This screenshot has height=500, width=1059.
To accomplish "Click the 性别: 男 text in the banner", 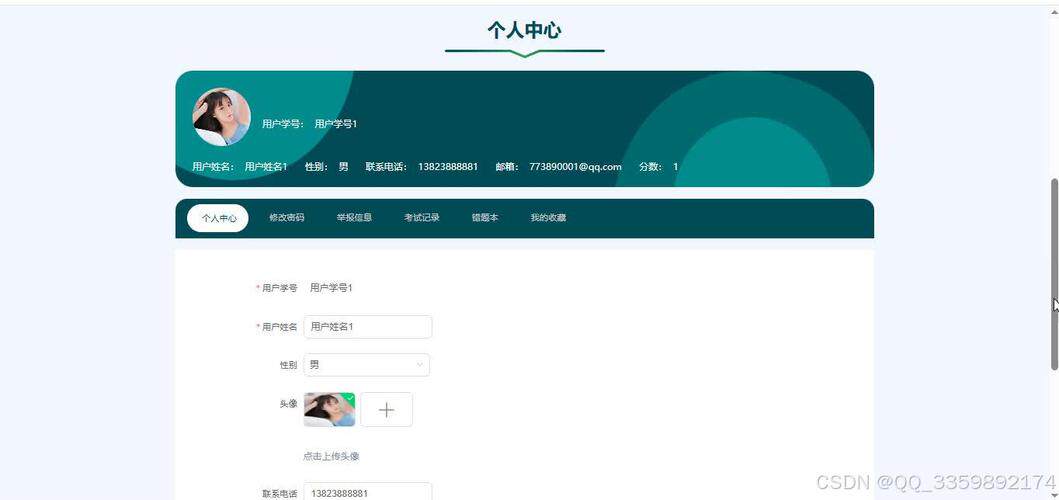I will [327, 167].
